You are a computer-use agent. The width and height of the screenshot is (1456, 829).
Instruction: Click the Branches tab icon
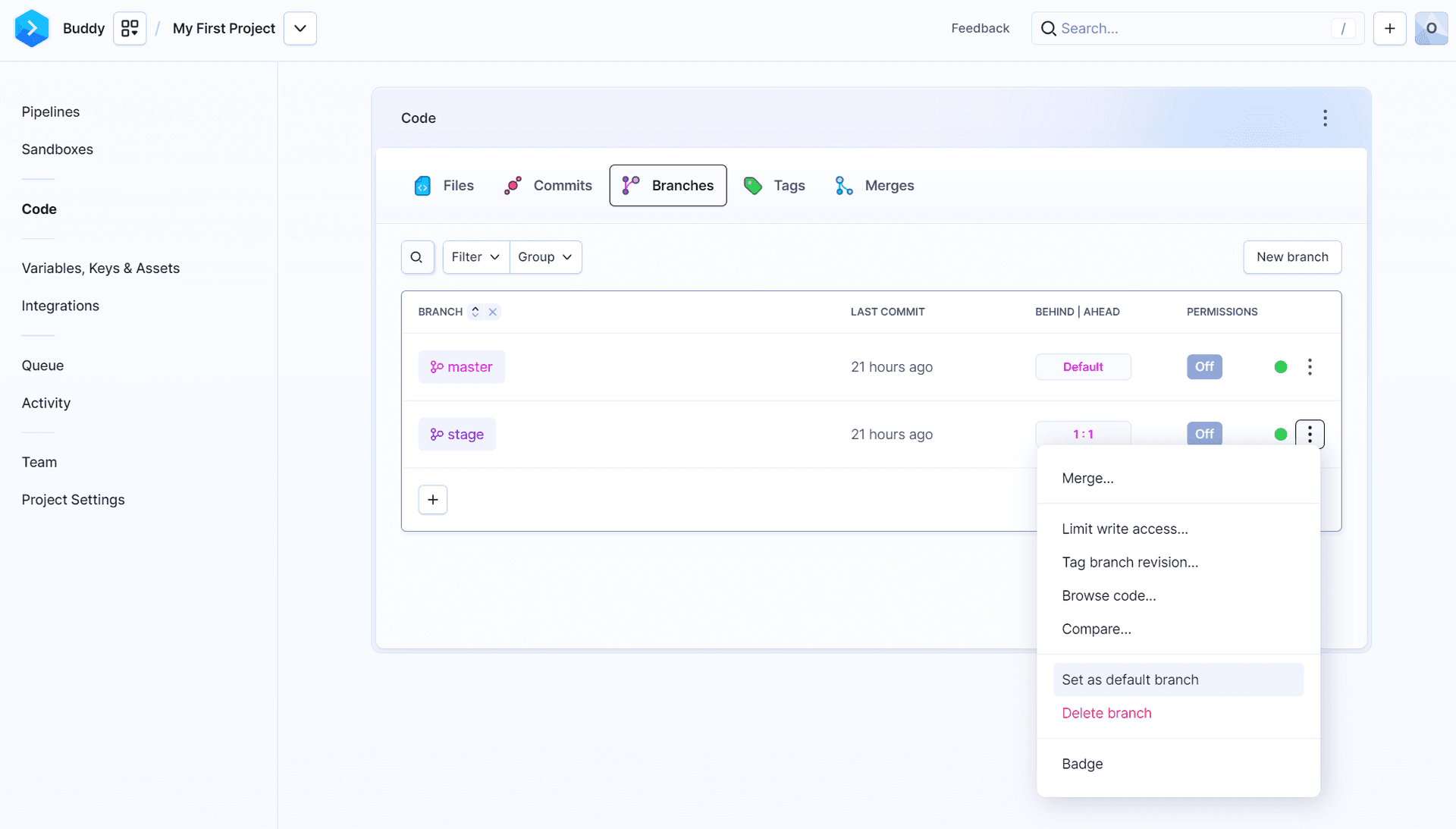coord(631,185)
